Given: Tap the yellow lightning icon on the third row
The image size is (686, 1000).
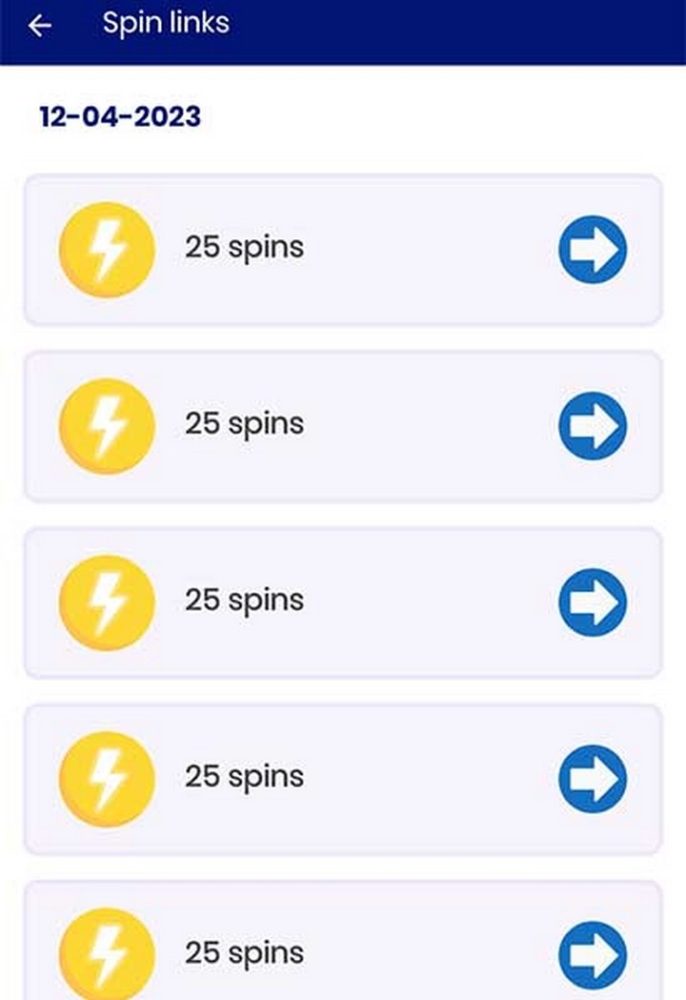Looking at the screenshot, I should [106, 600].
